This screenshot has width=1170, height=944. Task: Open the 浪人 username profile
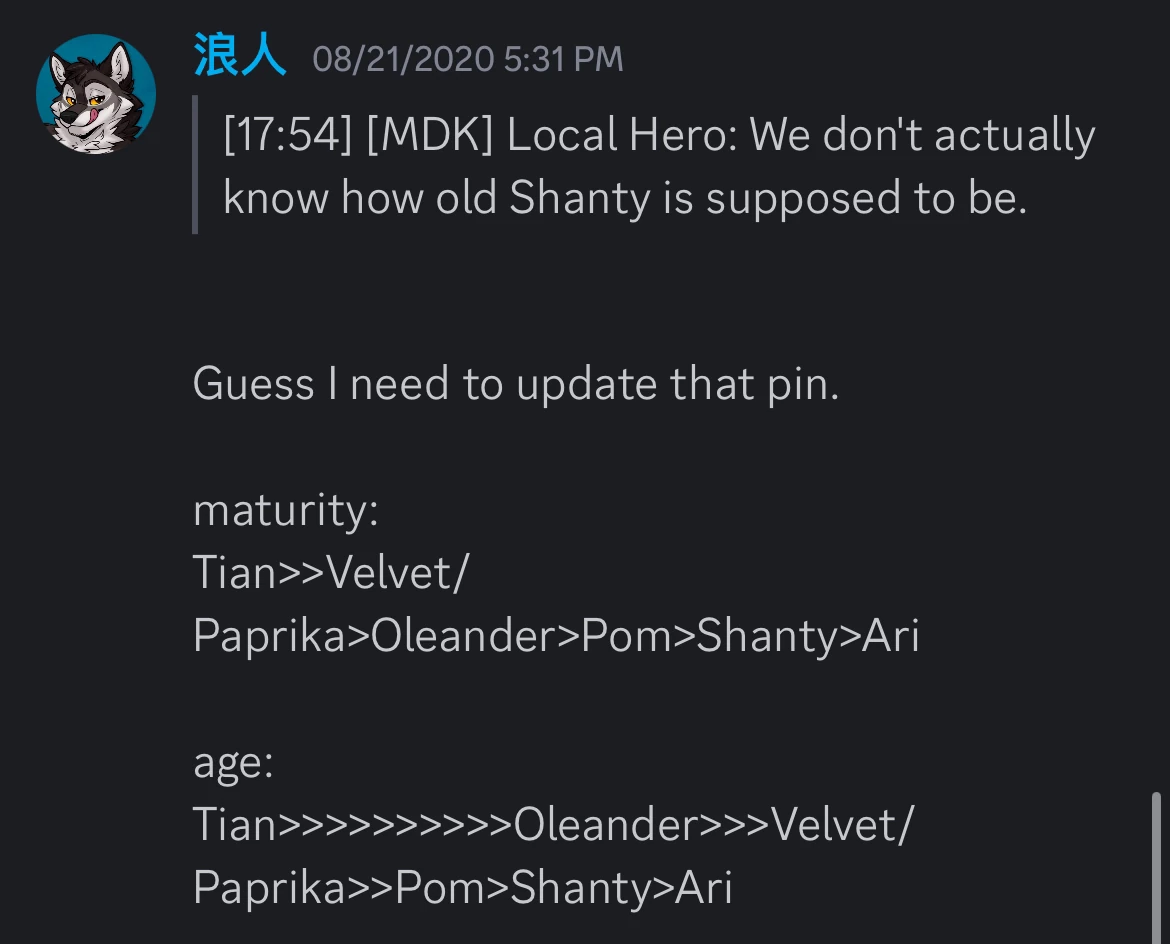[240, 58]
